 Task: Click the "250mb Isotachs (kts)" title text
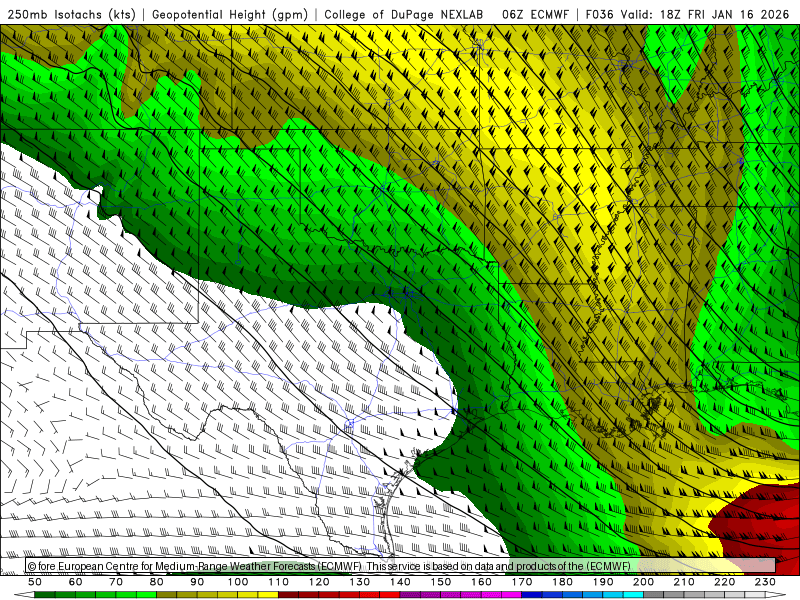click(x=71, y=14)
